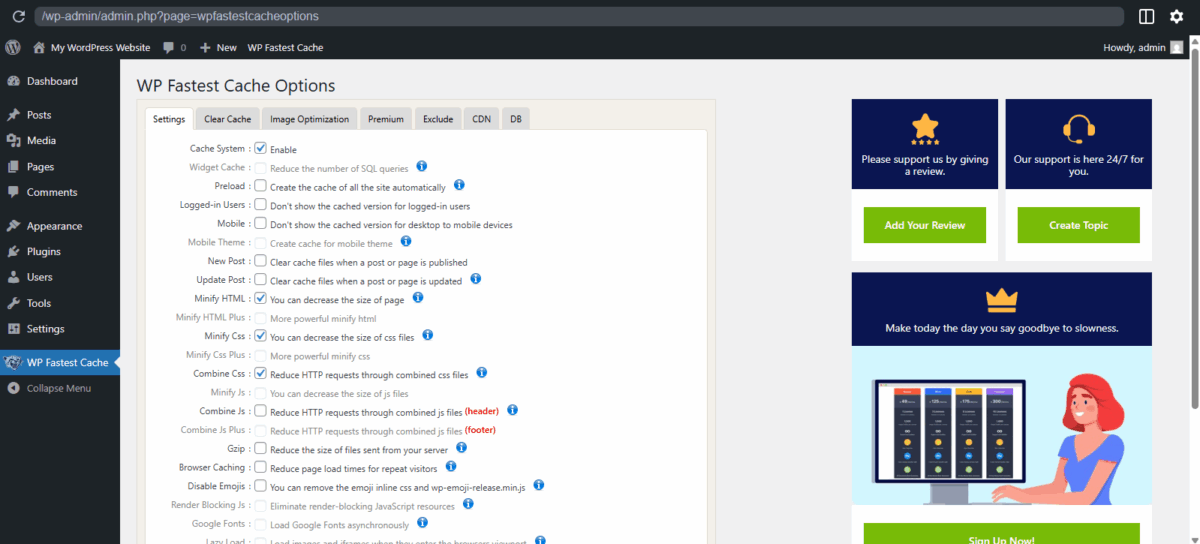Click info icon beside Minify HTML
Screen dimensions: 1200x544
[x=418, y=297]
